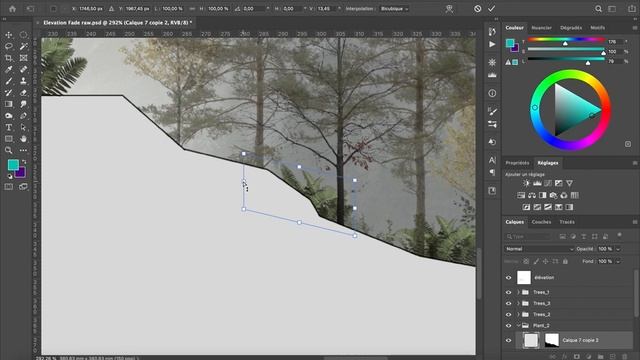Hide the élévation layer

509,278
